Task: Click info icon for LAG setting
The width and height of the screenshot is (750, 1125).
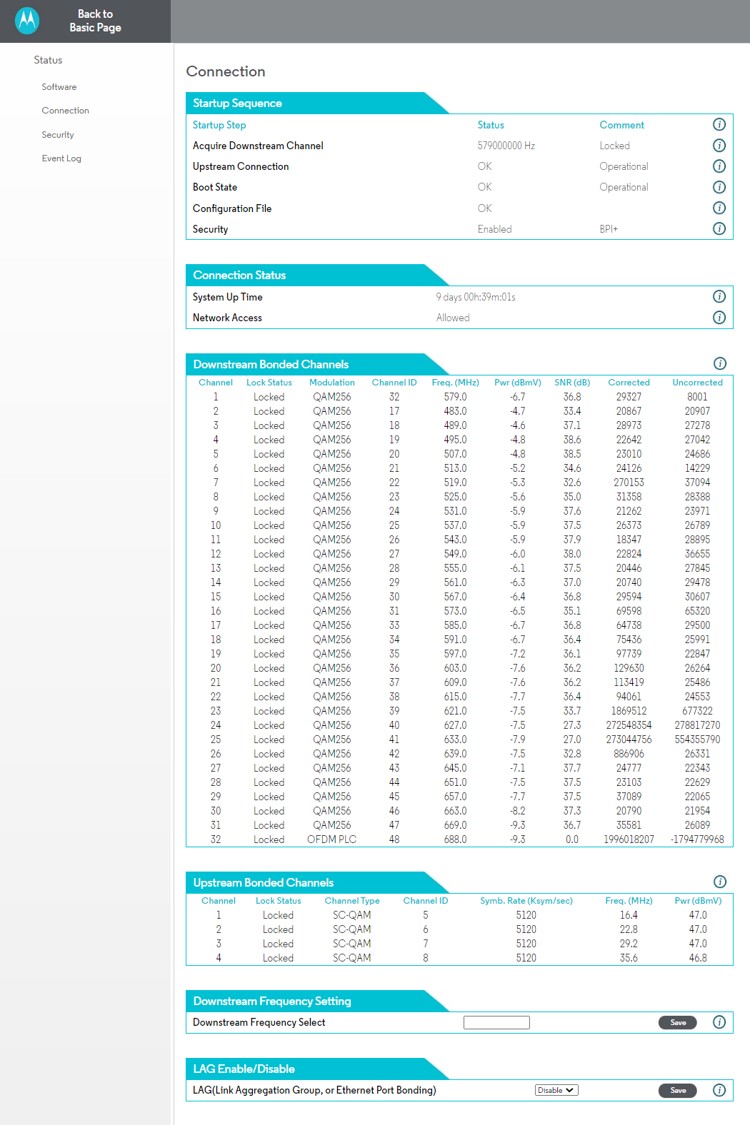Action: point(718,1090)
